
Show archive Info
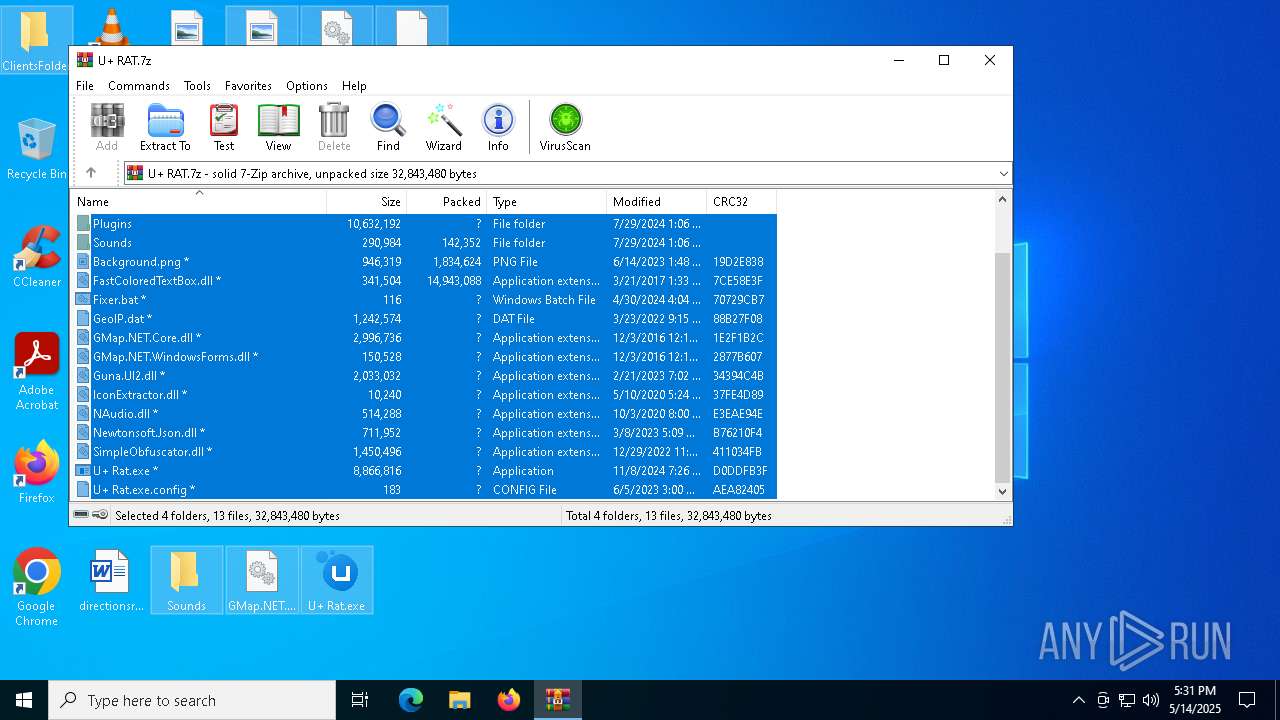coord(498,127)
